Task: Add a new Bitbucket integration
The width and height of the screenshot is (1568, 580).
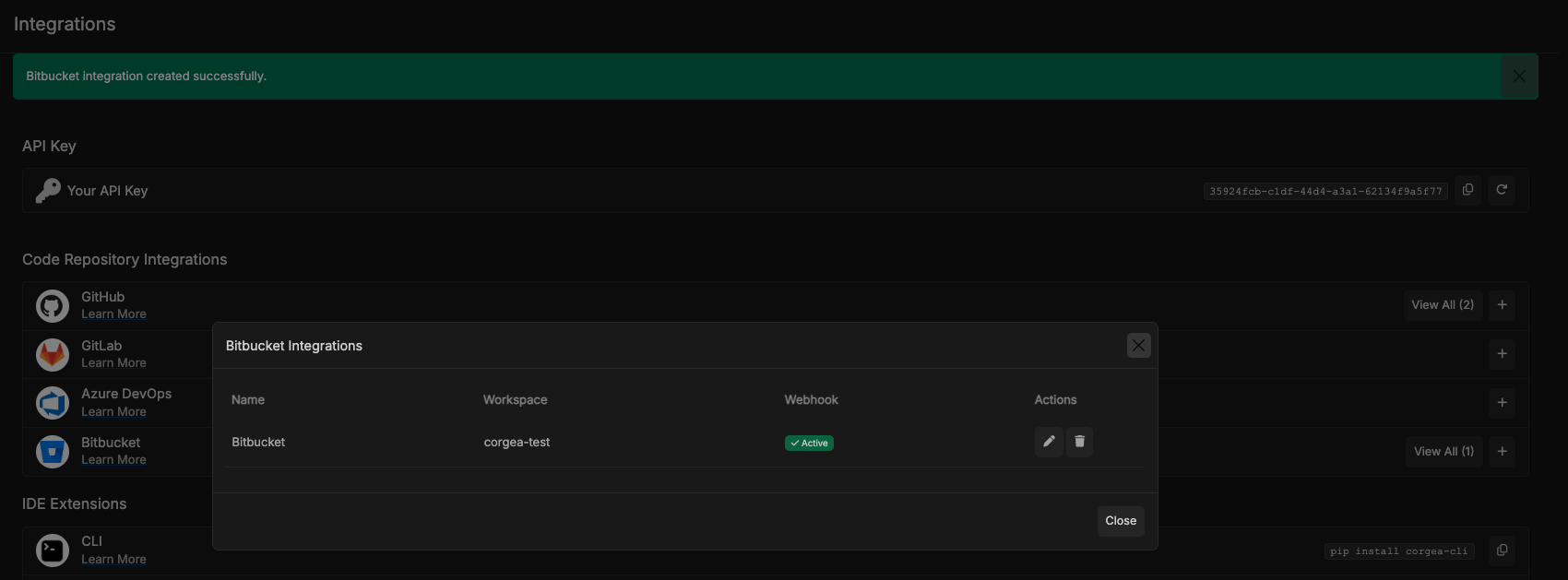Action: (x=1502, y=452)
